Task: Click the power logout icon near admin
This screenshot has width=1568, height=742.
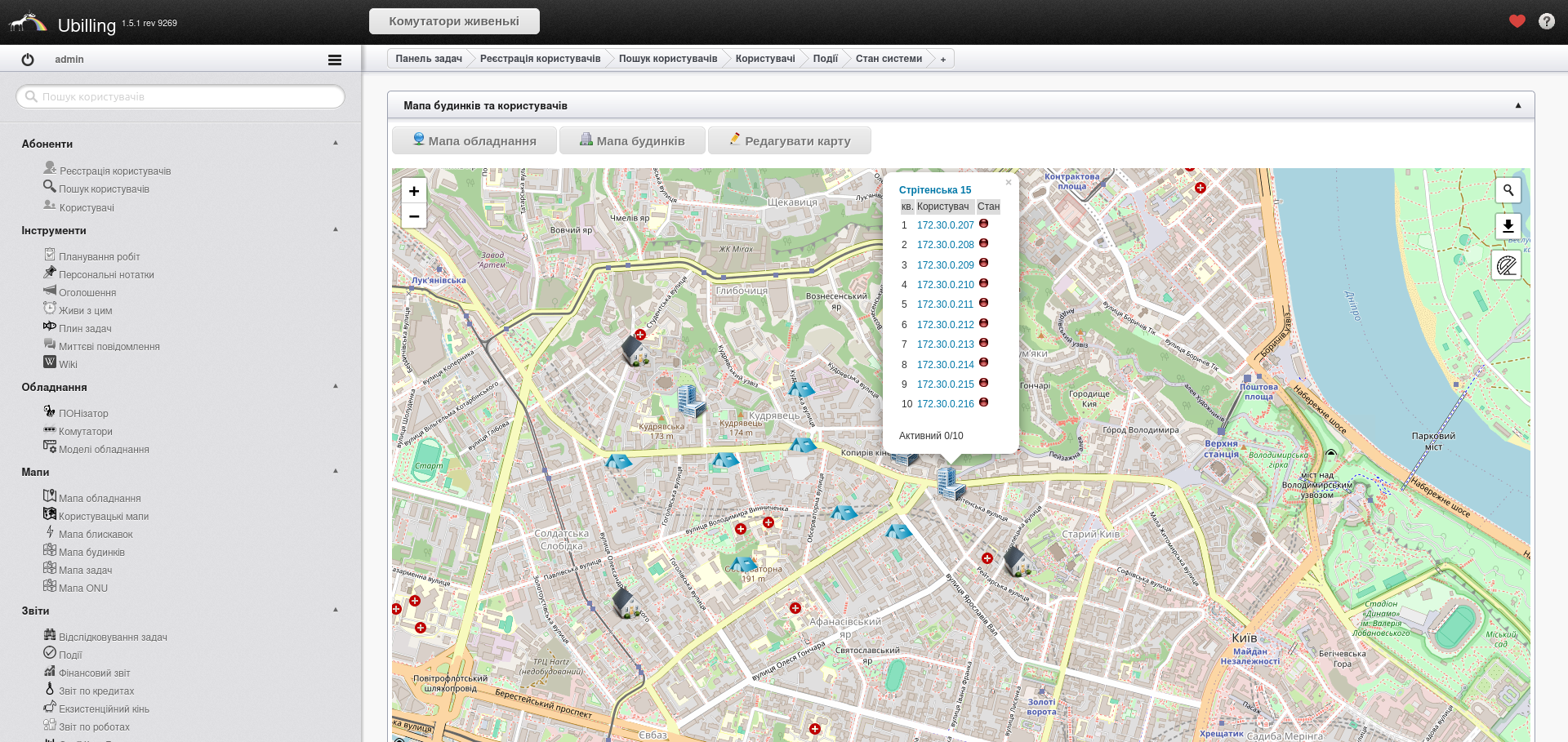Action: click(28, 60)
